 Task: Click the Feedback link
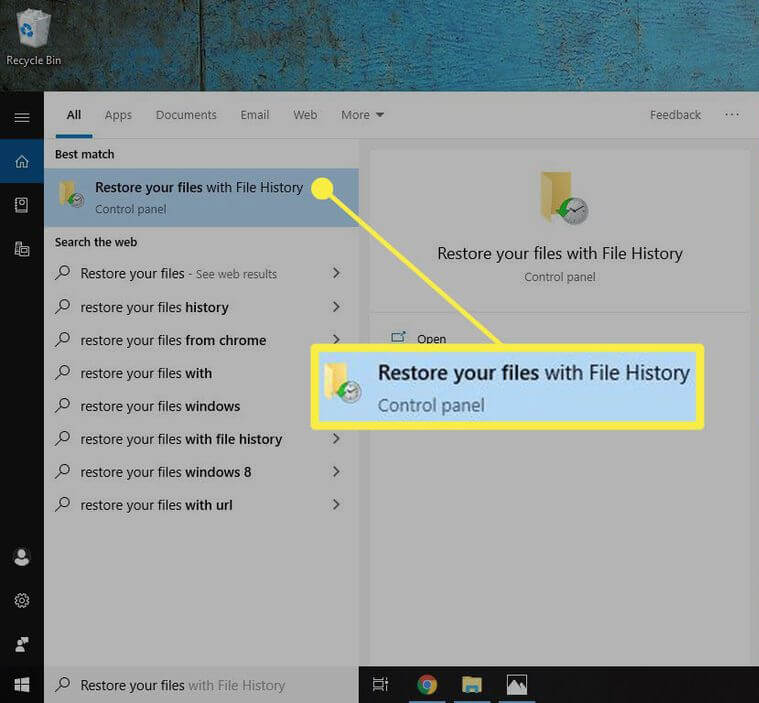[675, 115]
